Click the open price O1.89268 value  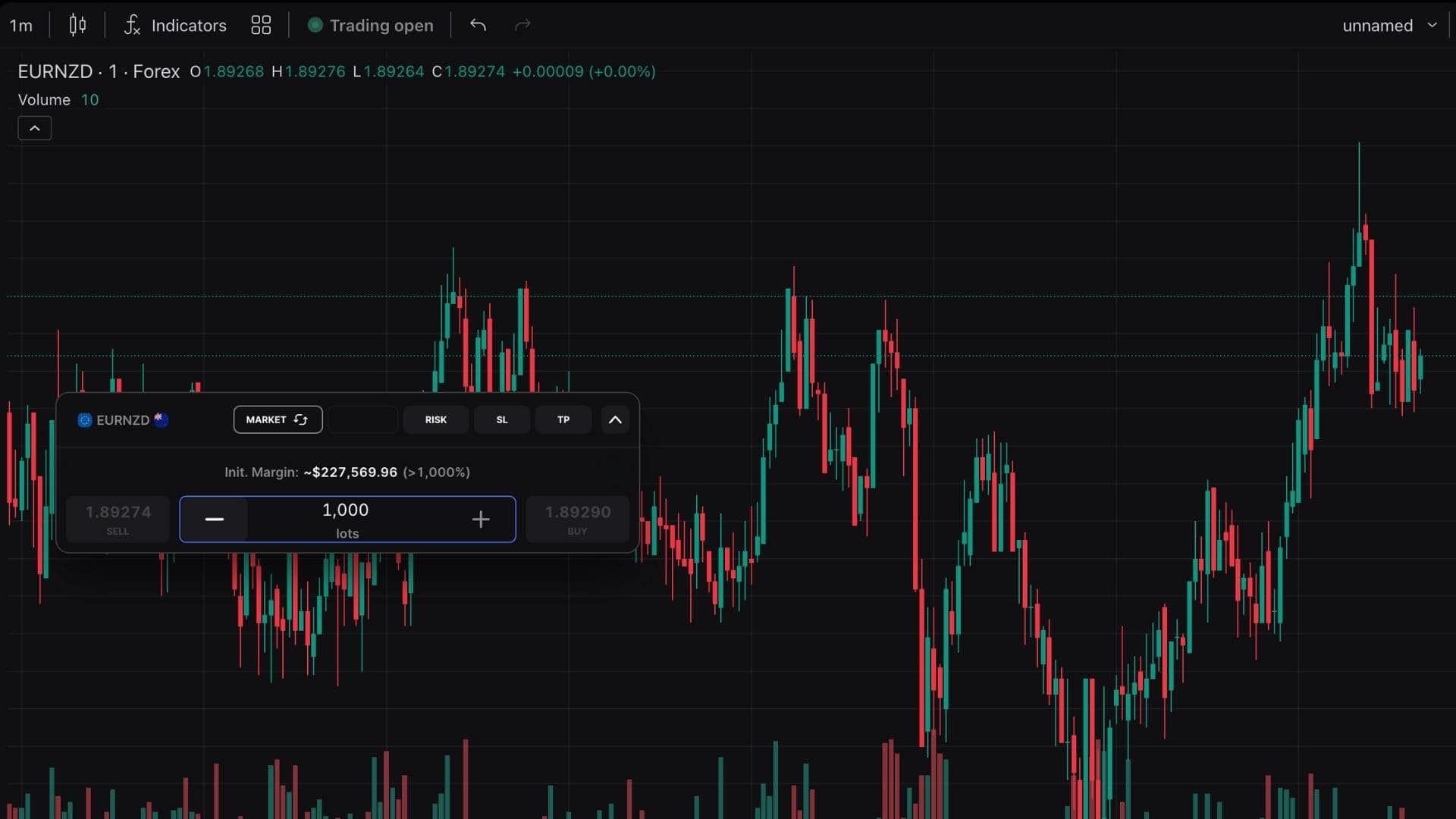pos(227,71)
